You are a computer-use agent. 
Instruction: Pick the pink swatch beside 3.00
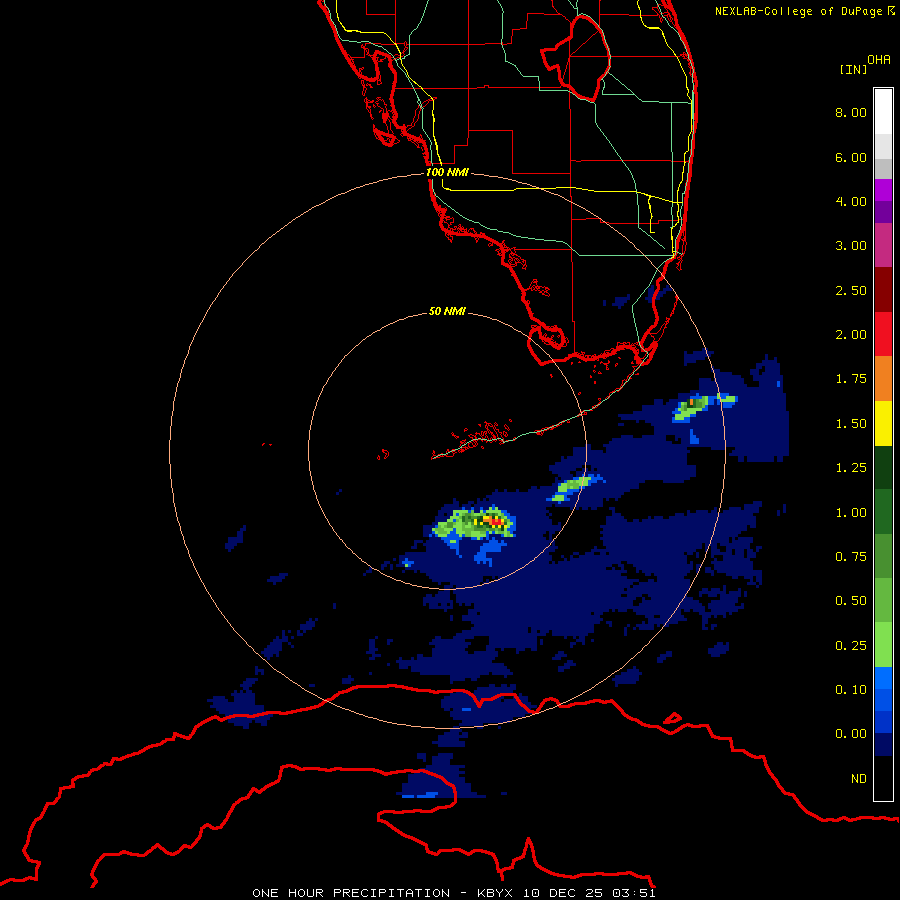tap(883, 245)
